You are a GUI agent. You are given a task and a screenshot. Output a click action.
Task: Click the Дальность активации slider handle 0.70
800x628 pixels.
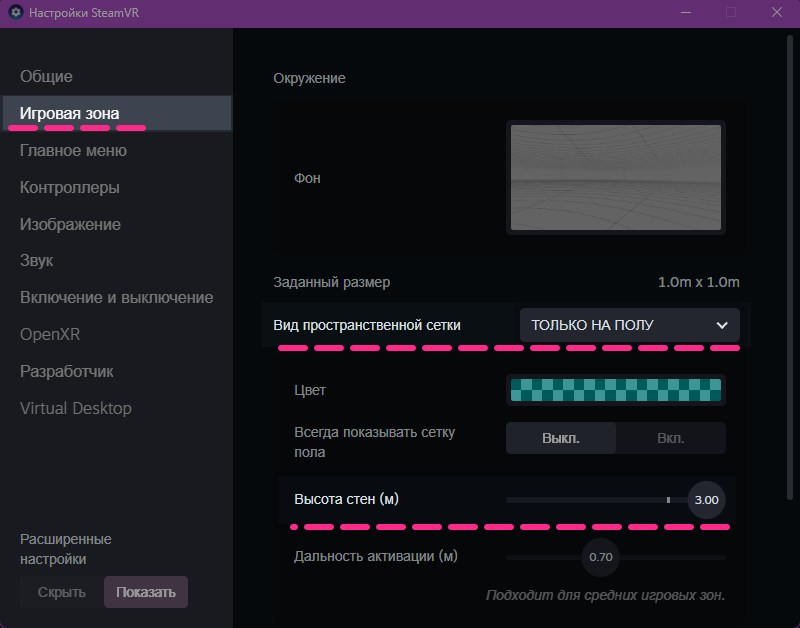pyautogui.click(x=601, y=557)
